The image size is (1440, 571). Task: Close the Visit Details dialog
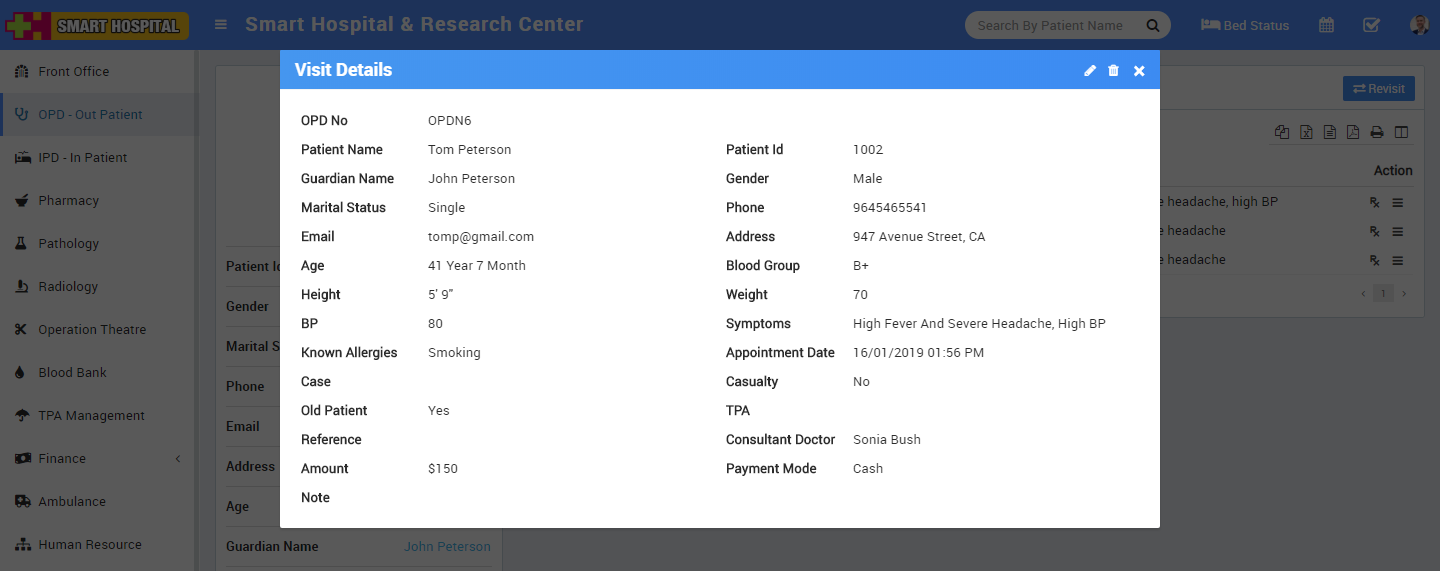tap(1139, 71)
